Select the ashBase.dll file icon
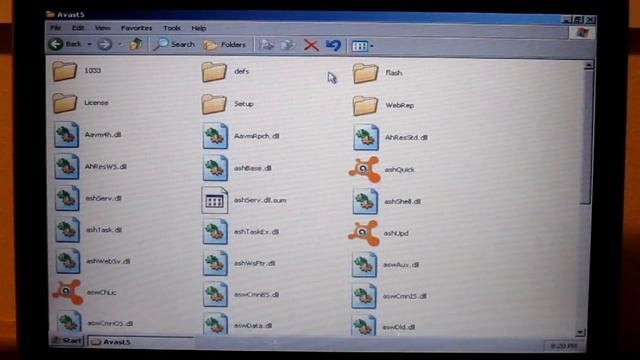This screenshot has height=360, width=640. pyautogui.click(x=215, y=168)
